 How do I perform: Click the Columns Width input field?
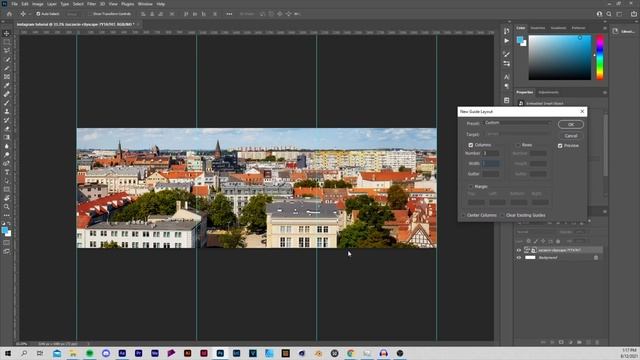(491, 164)
